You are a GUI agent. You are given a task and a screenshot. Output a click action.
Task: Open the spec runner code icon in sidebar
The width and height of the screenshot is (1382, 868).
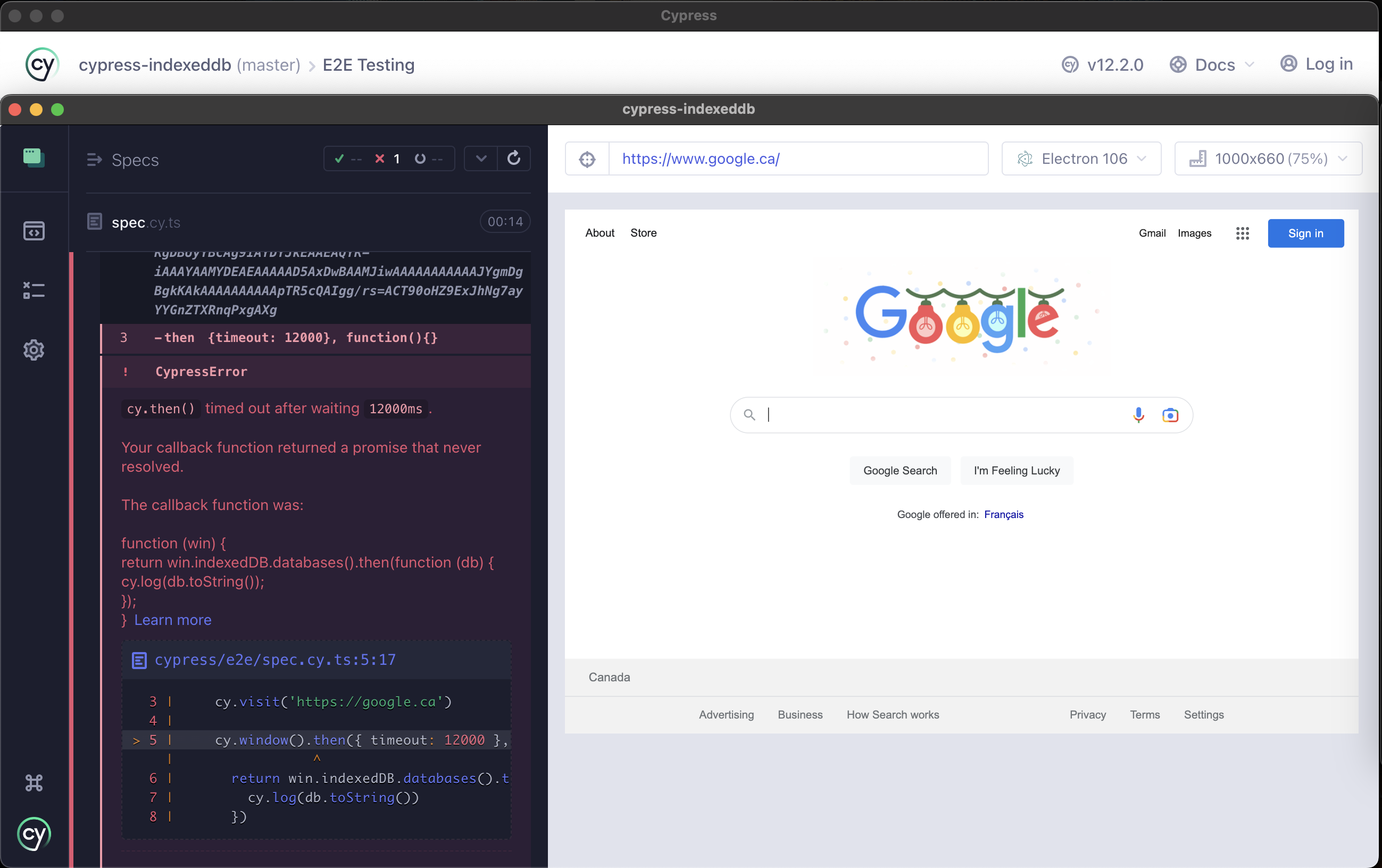[x=34, y=231]
